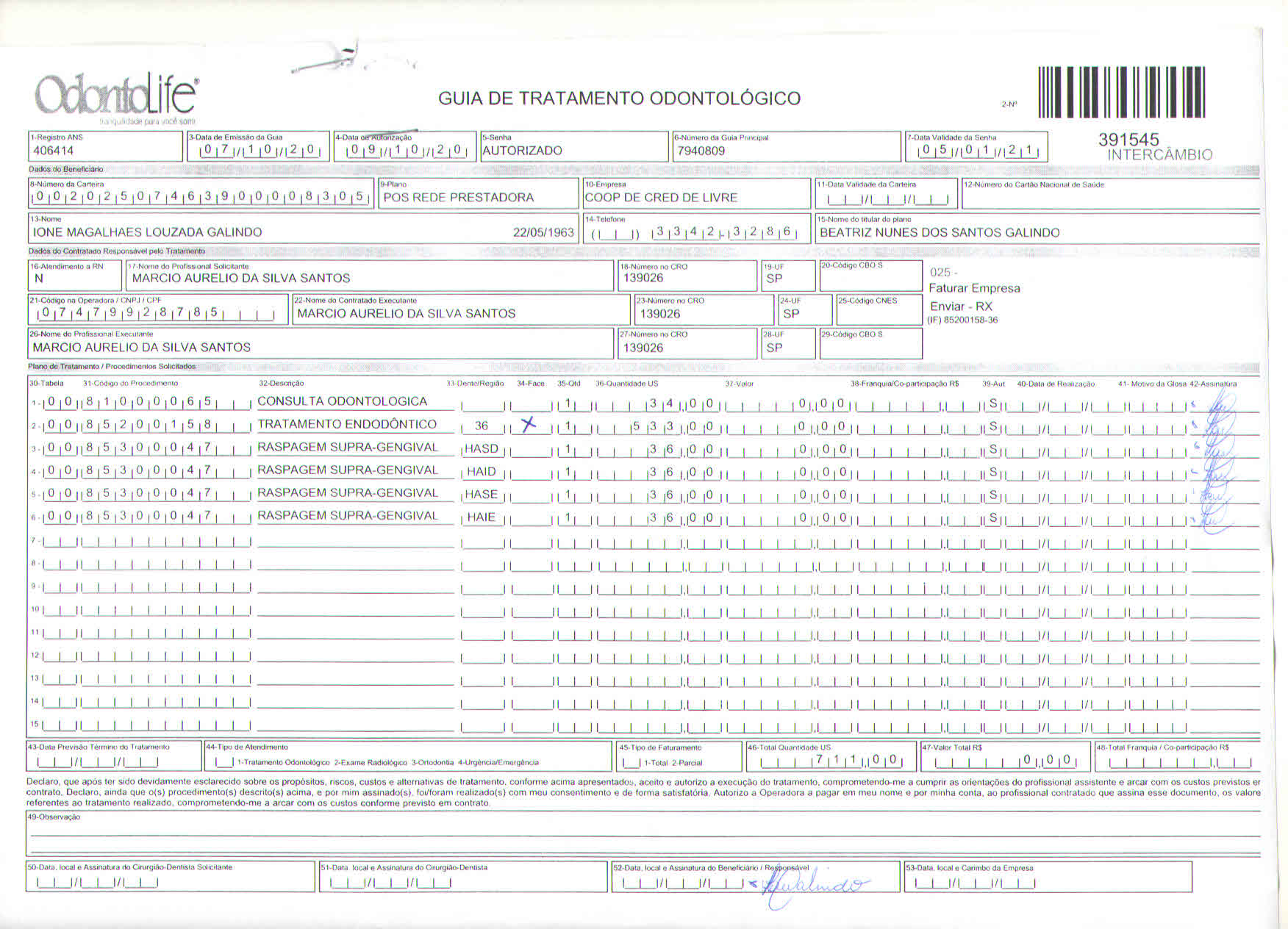Select Guia Principal number 7940809
1288x929 pixels.
coord(701,151)
